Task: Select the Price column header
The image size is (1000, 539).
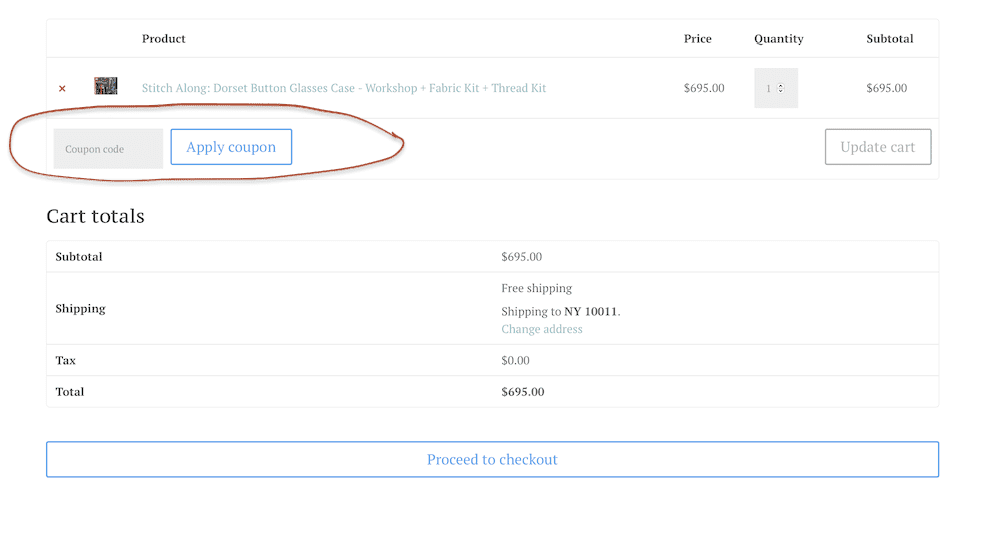Action: click(x=698, y=38)
